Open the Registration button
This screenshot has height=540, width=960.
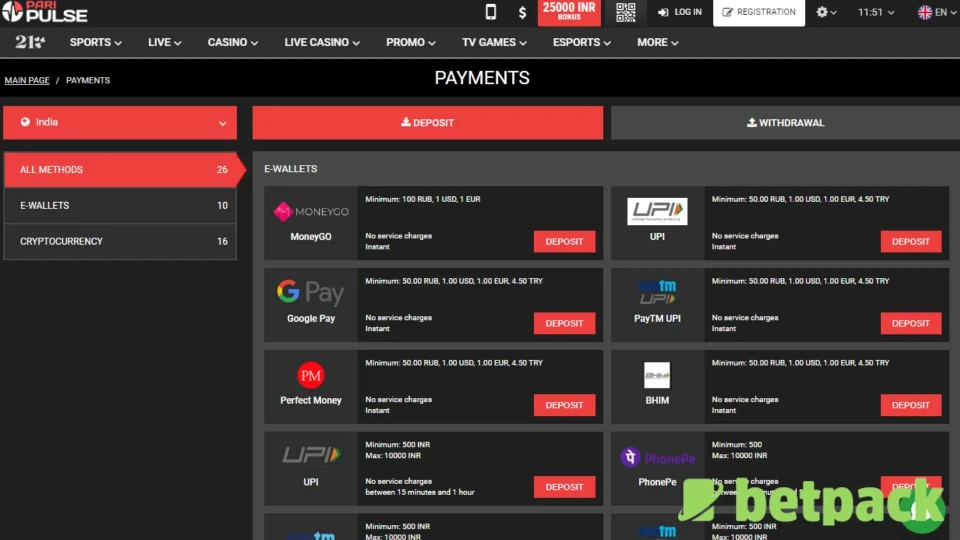tap(759, 12)
